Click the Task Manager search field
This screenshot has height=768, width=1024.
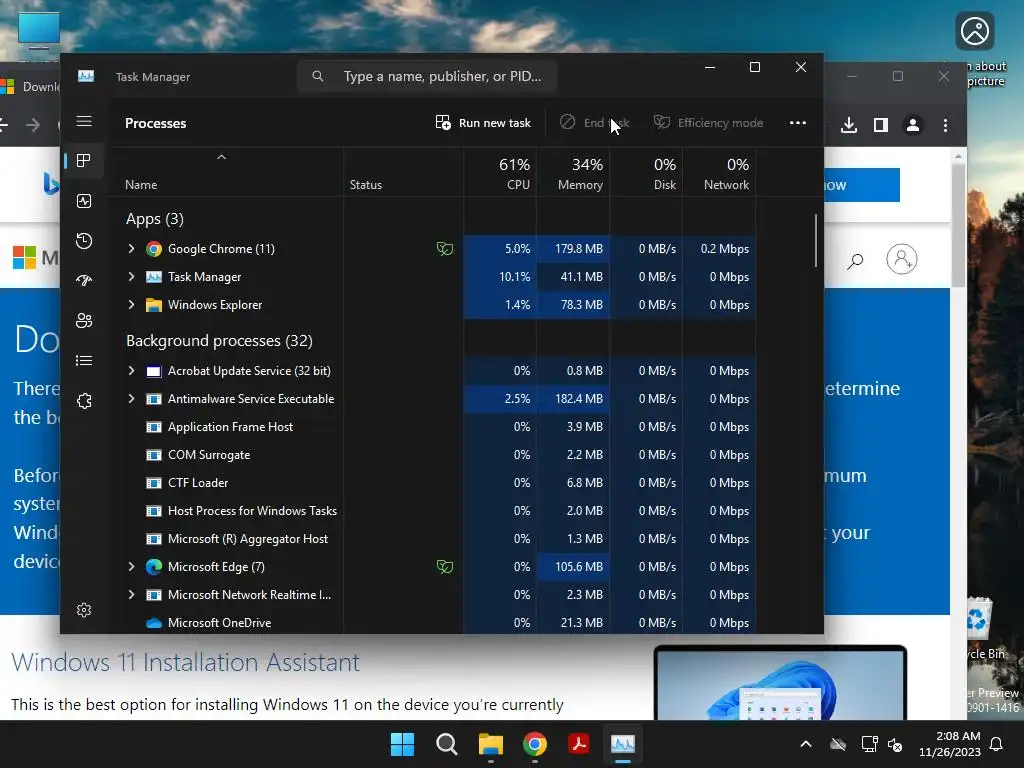pos(427,76)
